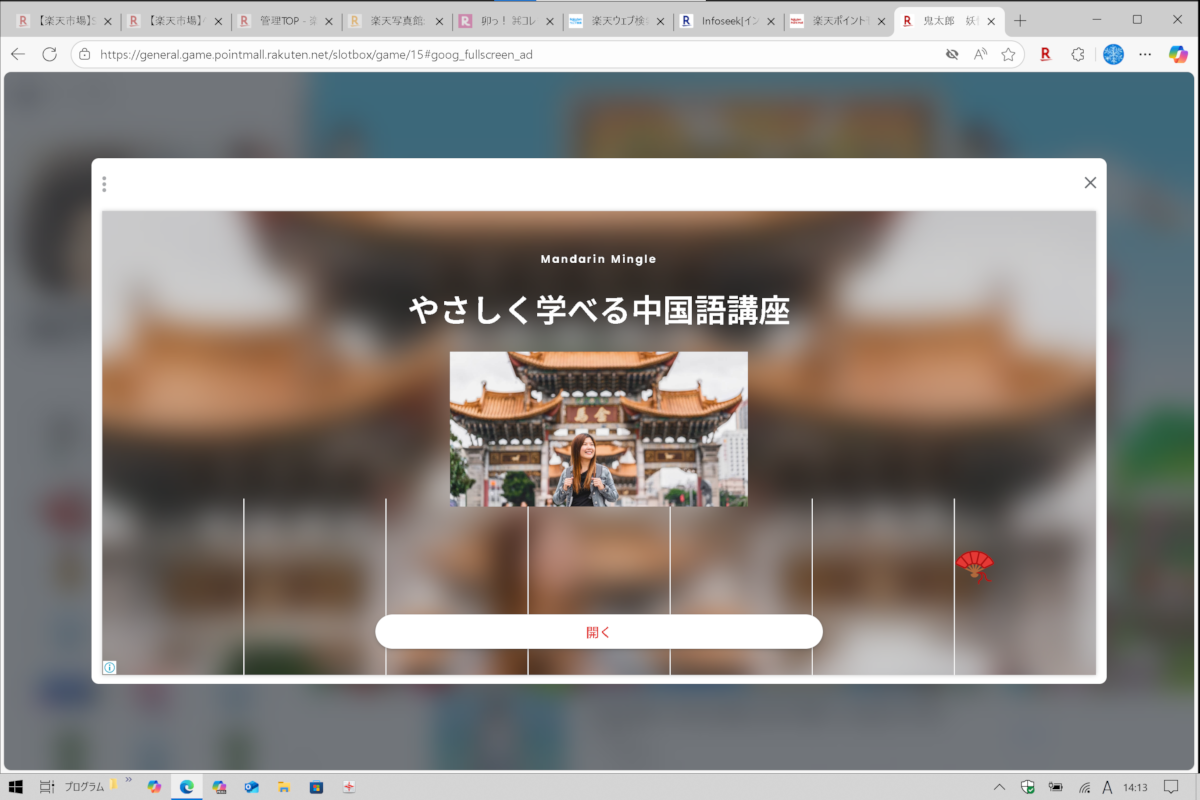Close the Infoseek tab
Image resolution: width=1200 pixels, height=800 pixels.
point(770,21)
